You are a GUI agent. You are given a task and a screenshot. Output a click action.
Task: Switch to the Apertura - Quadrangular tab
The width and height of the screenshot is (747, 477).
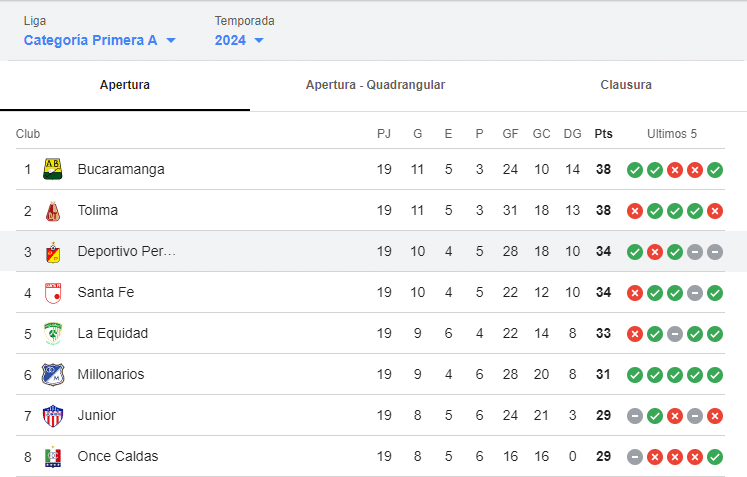tap(375, 85)
